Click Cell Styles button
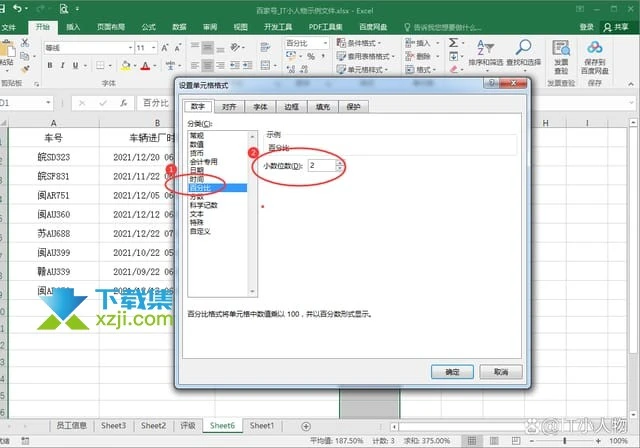Screen dimensions: 640x448 [362, 70]
